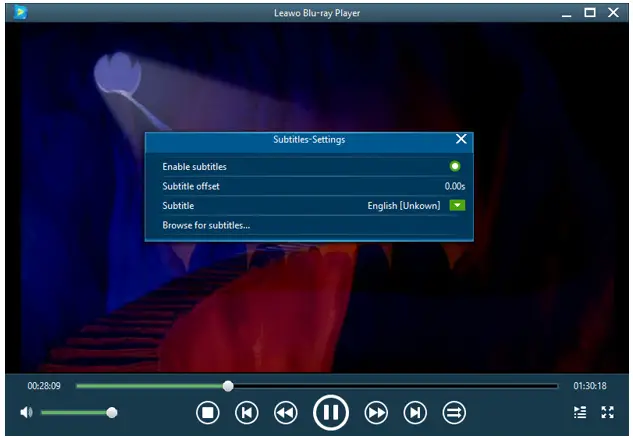The height and width of the screenshot is (440, 633).
Task: Expand the Subtitle language dropdown arrow
Action: [x=457, y=205]
